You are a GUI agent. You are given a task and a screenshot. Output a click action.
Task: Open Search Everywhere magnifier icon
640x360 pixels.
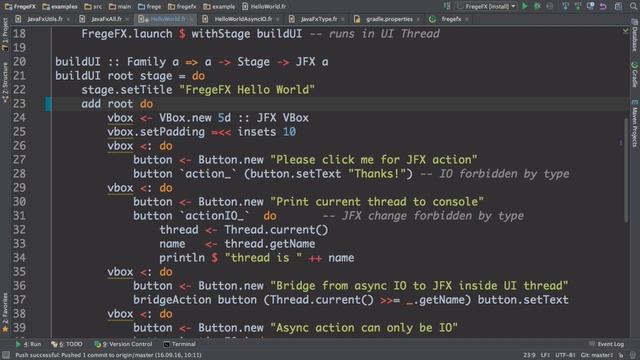tap(633, 6)
